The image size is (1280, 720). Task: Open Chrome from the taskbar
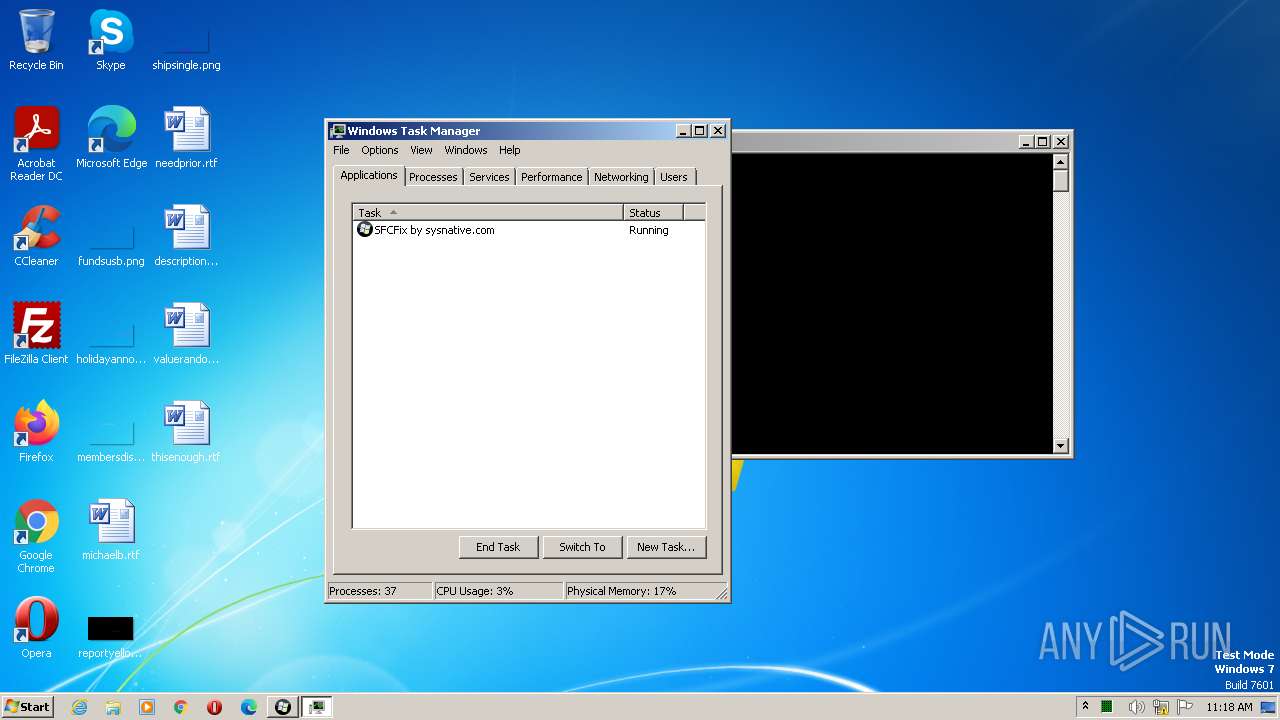pos(181,707)
